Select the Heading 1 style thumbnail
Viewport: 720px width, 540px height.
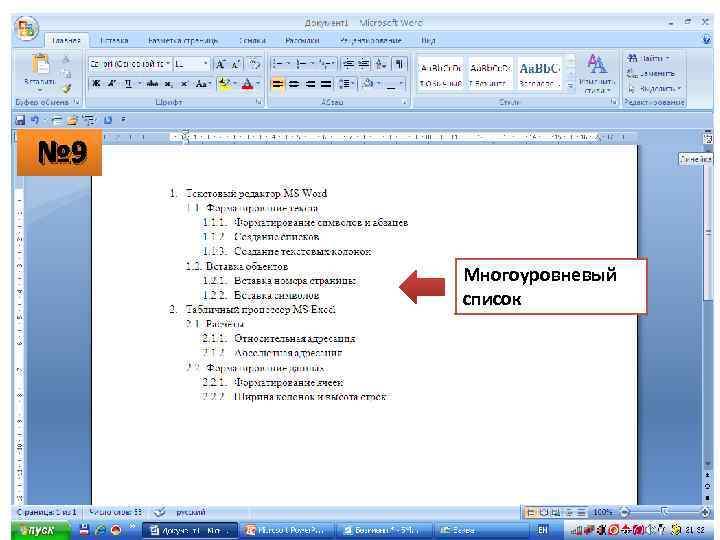click(x=540, y=74)
